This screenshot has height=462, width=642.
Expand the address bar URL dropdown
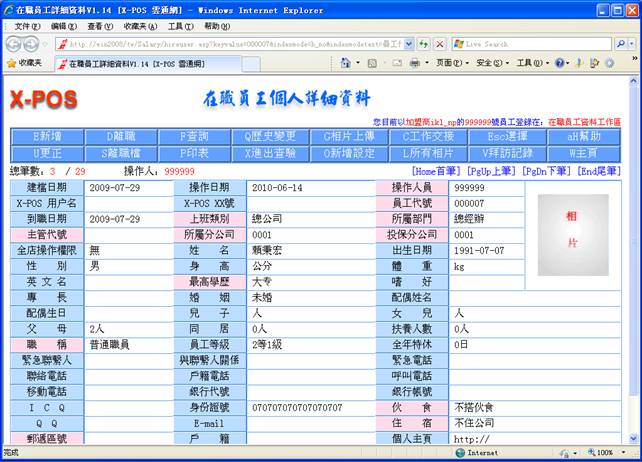tap(408, 44)
